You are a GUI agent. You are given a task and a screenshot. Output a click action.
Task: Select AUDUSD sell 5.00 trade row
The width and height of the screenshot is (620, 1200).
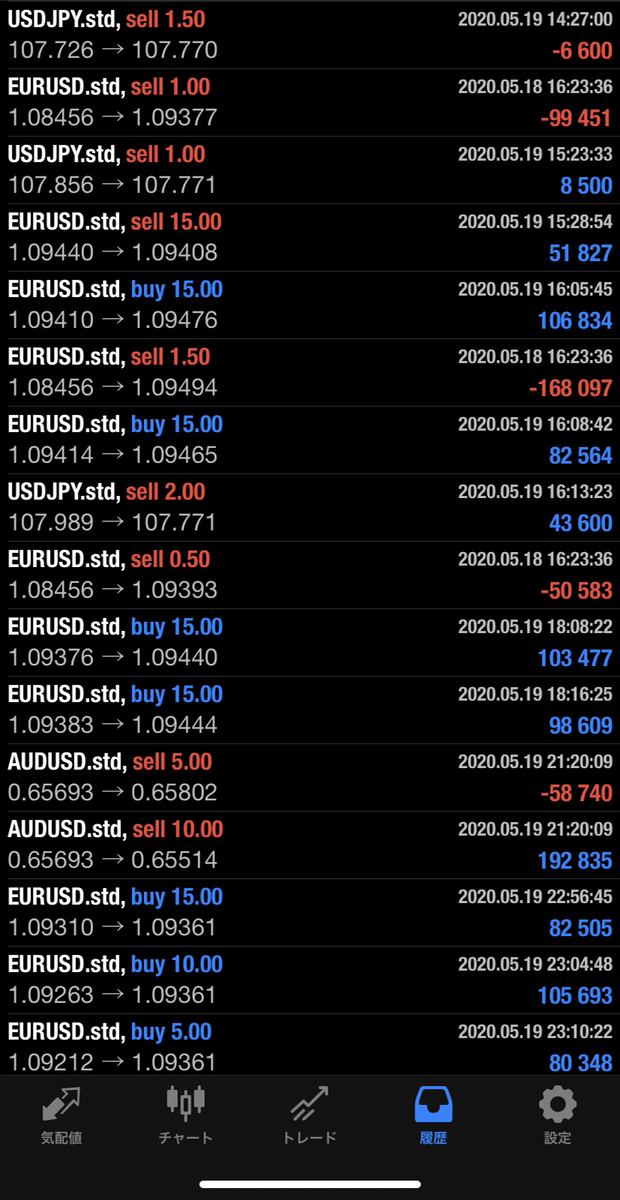[x=310, y=777]
